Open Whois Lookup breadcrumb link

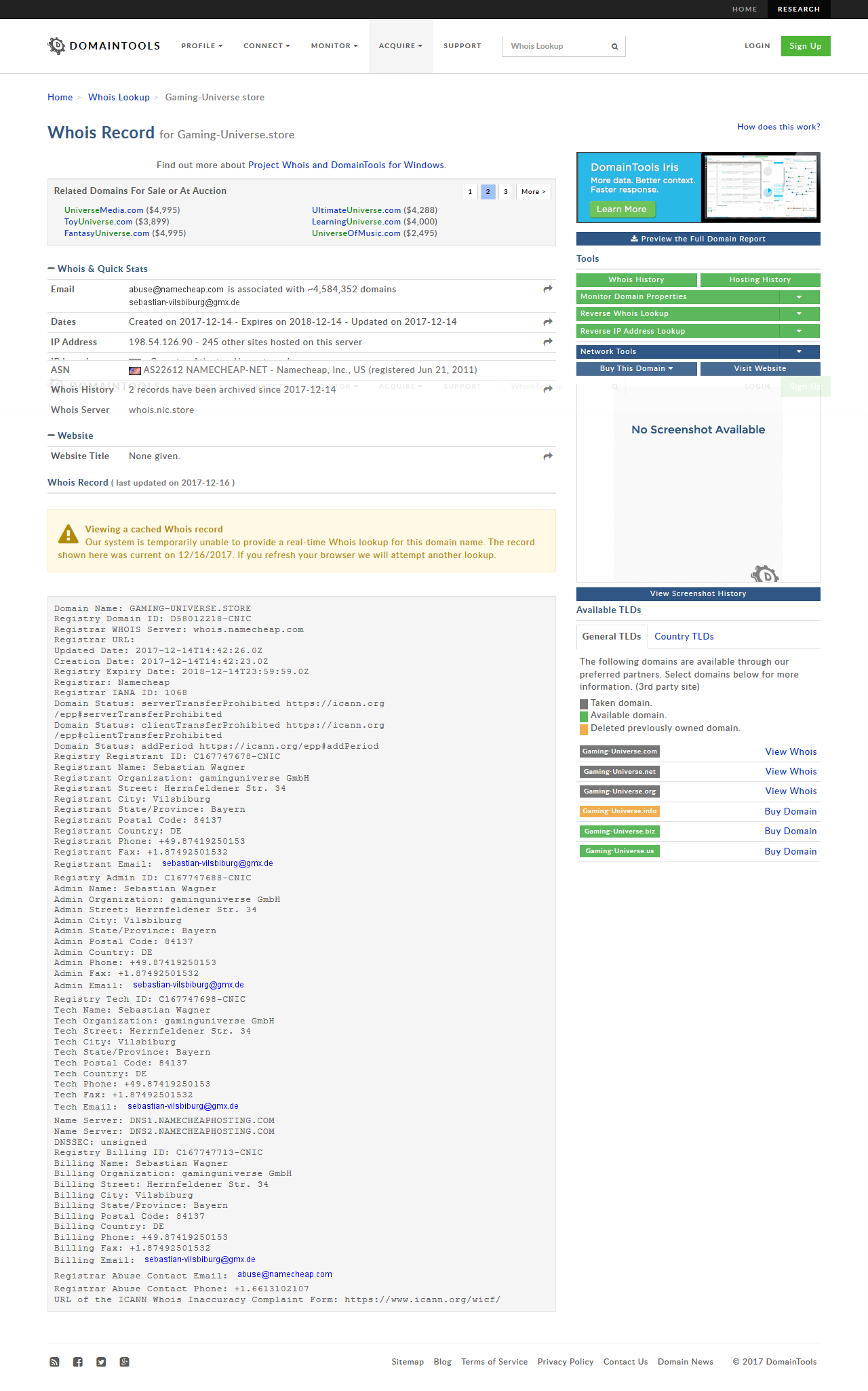click(119, 98)
